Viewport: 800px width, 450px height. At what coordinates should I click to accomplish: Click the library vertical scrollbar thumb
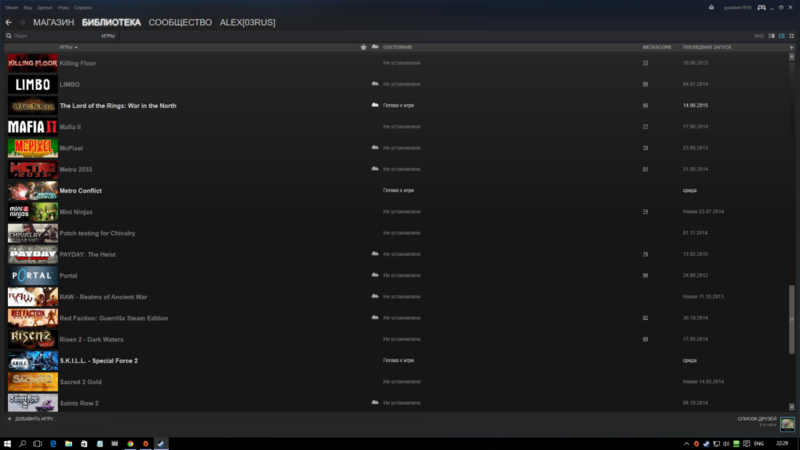[x=792, y=319]
